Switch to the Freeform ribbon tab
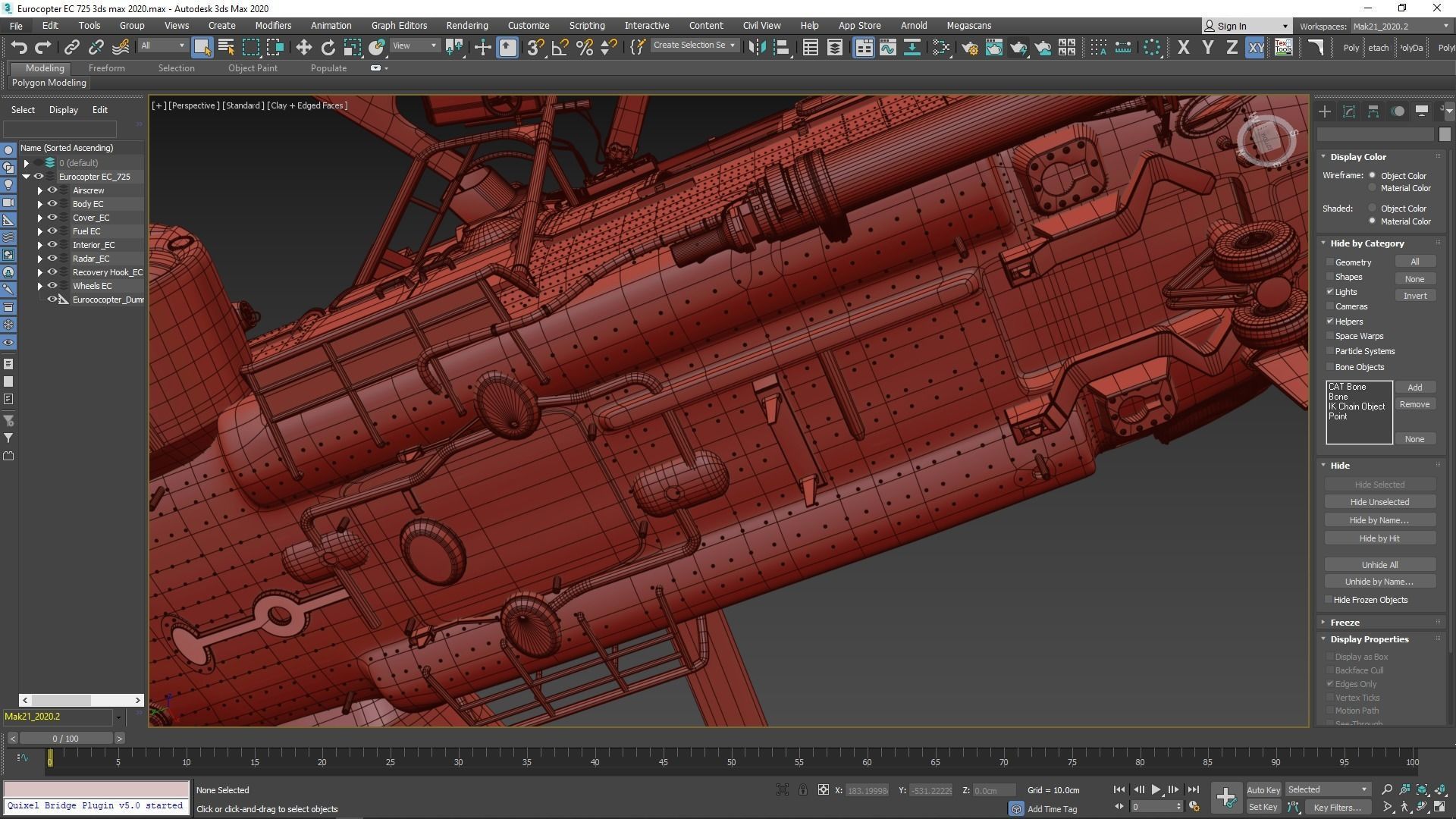The width and height of the screenshot is (1456, 819). pos(106,68)
